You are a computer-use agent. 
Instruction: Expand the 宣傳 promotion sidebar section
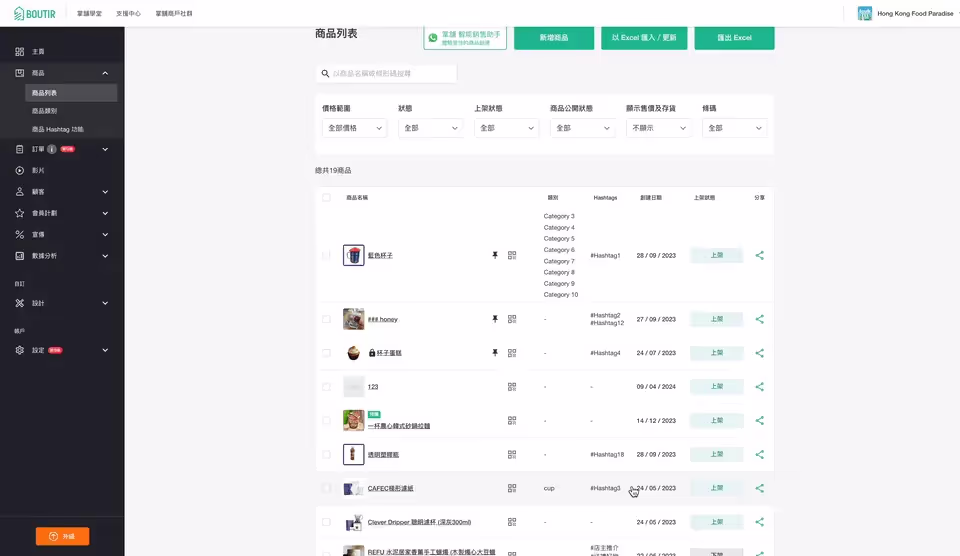pyautogui.click(x=105, y=235)
